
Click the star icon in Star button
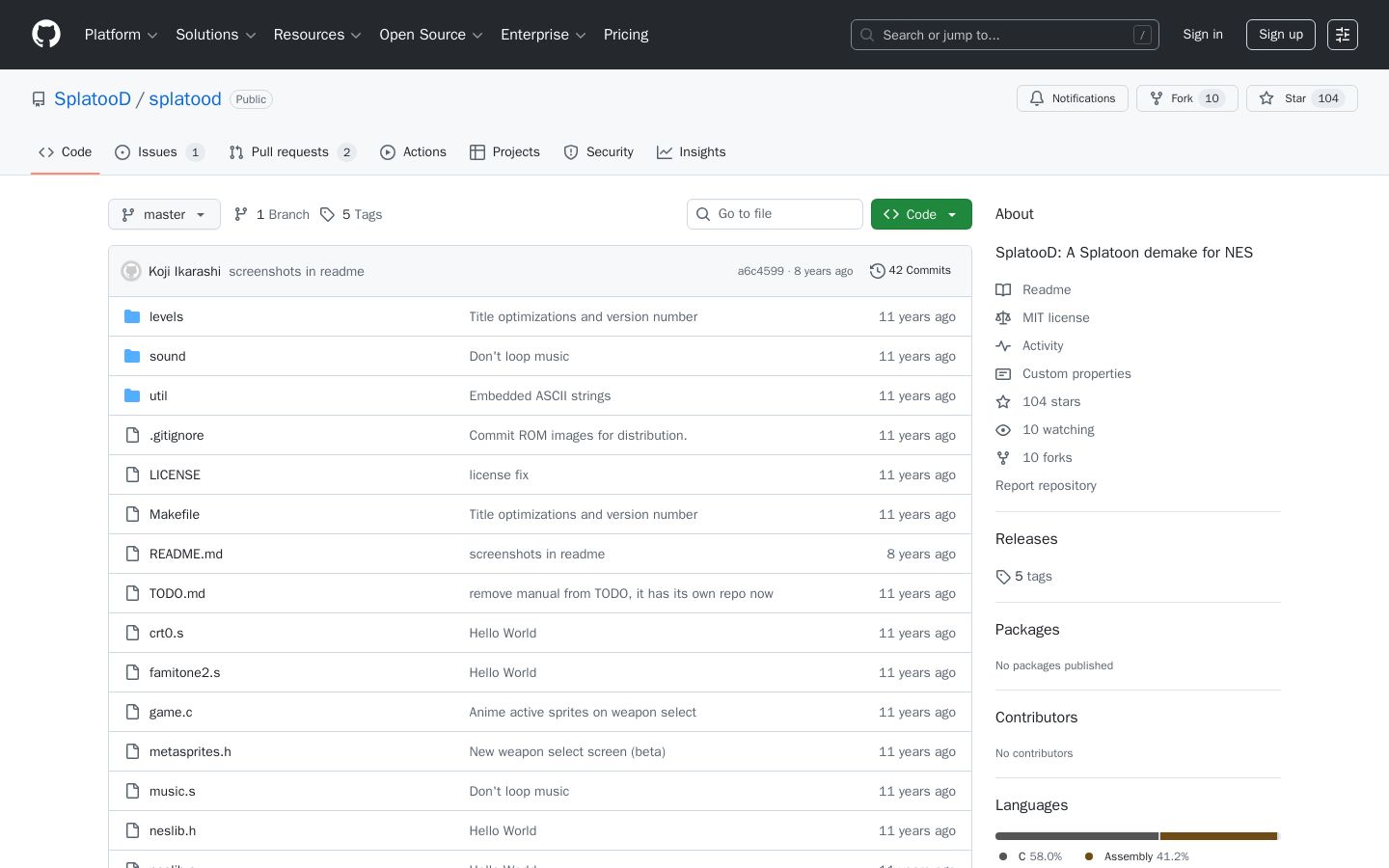[x=1266, y=98]
